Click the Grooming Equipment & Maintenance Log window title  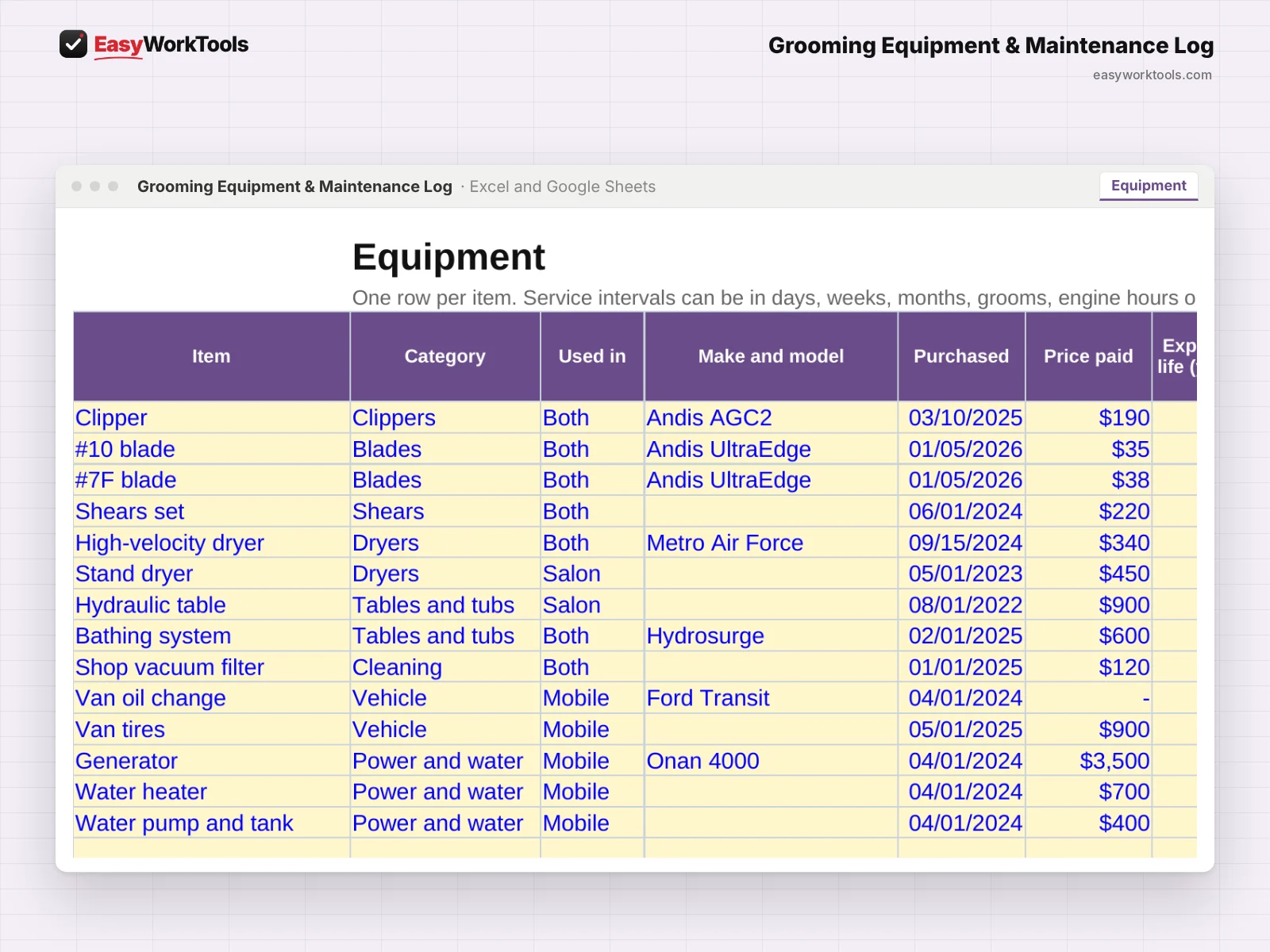pyautogui.click(x=294, y=186)
